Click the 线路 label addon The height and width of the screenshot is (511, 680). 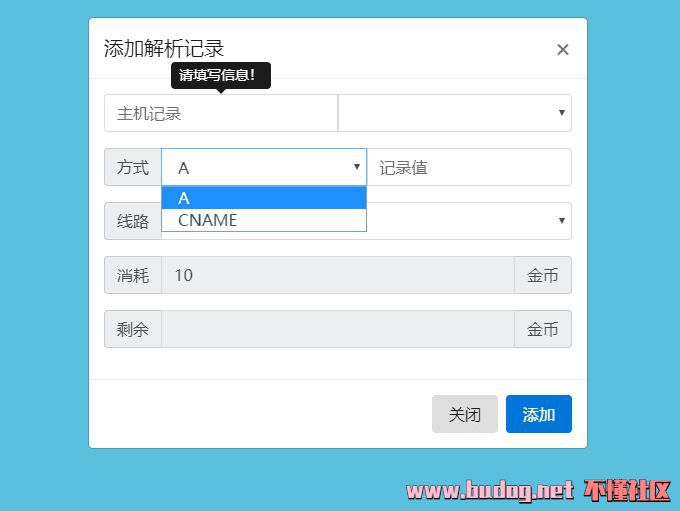(133, 221)
